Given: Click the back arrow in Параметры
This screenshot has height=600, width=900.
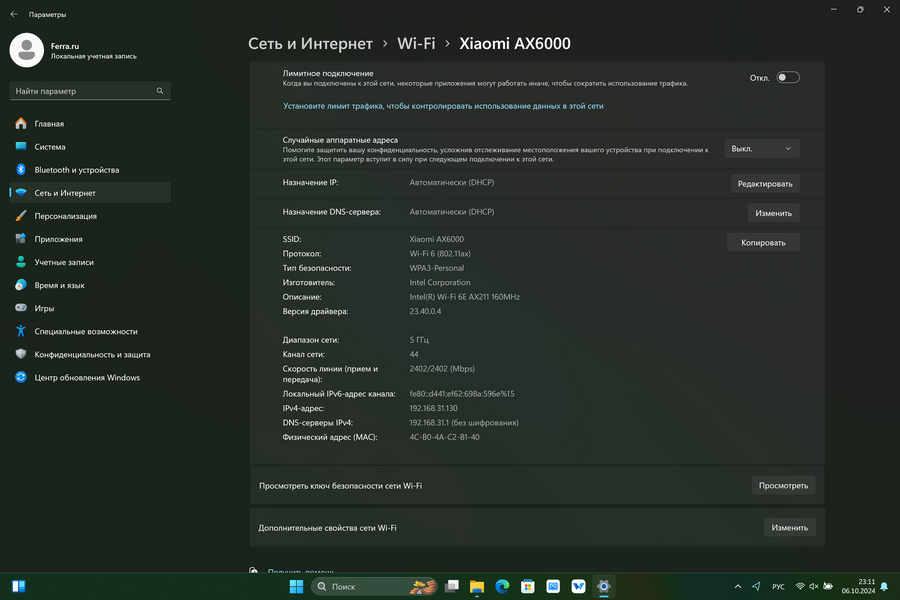Looking at the screenshot, I should (x=13, y=15).
